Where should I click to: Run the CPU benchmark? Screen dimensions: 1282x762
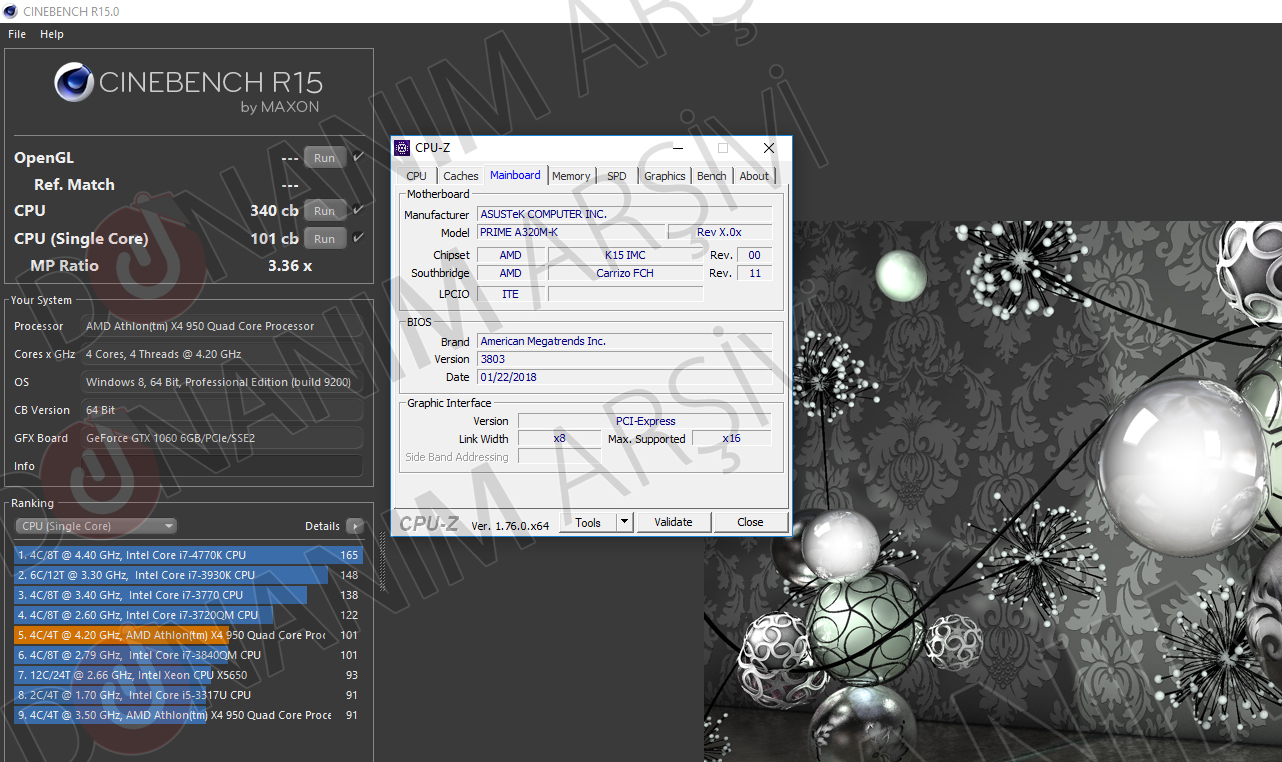point(324,211)
